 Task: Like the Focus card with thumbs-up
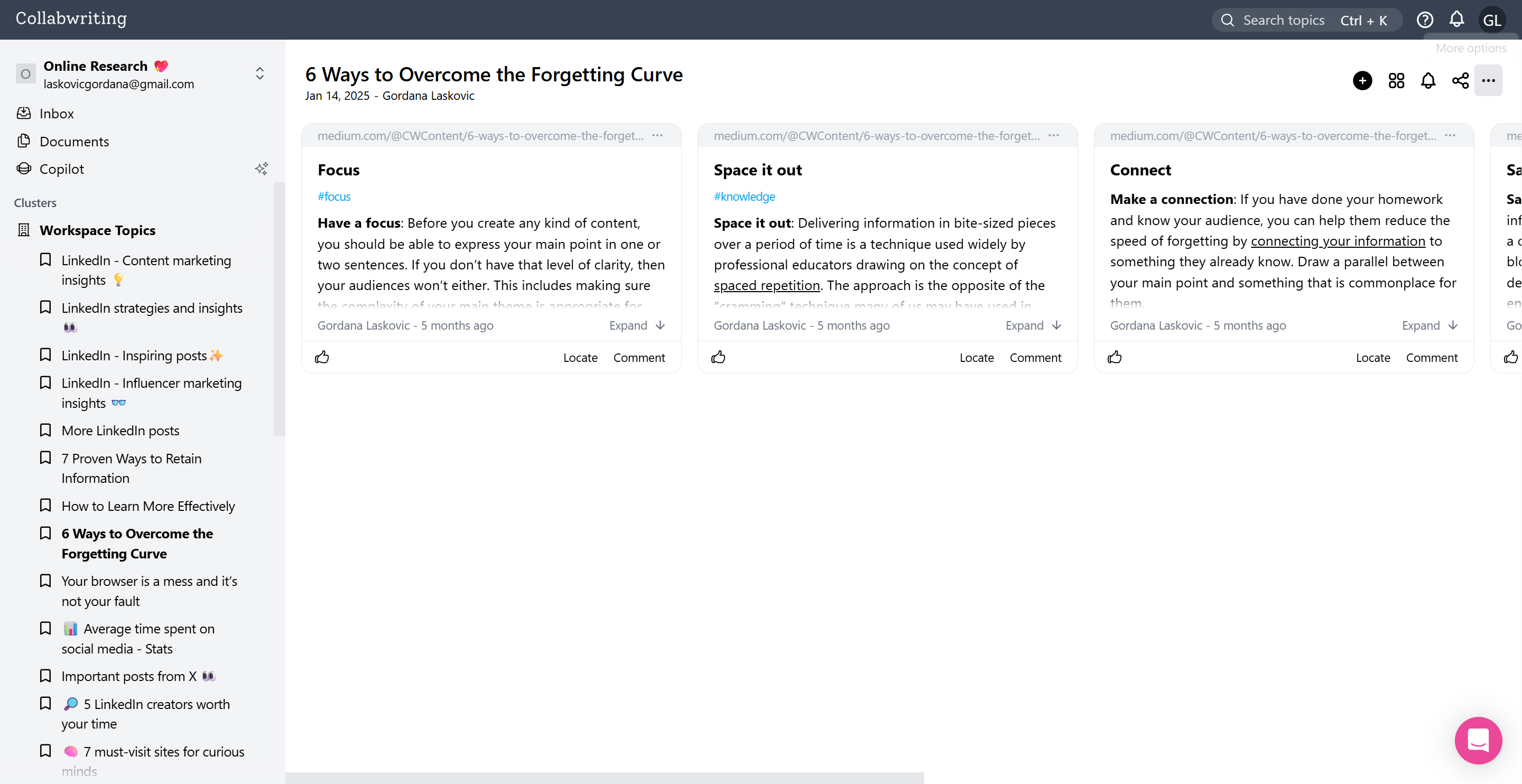click(x=322, y=358)
